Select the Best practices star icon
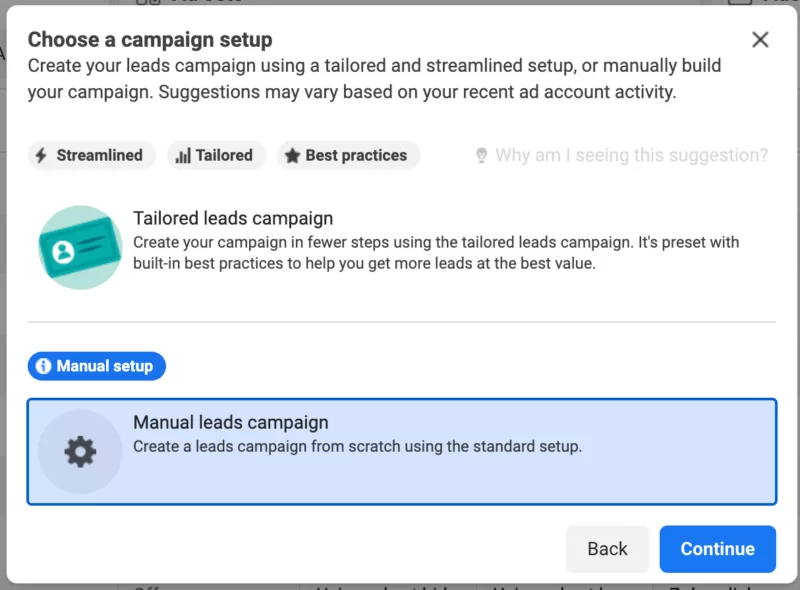The width and height of the screenshot is (800, 590). (x=293, y=155)
